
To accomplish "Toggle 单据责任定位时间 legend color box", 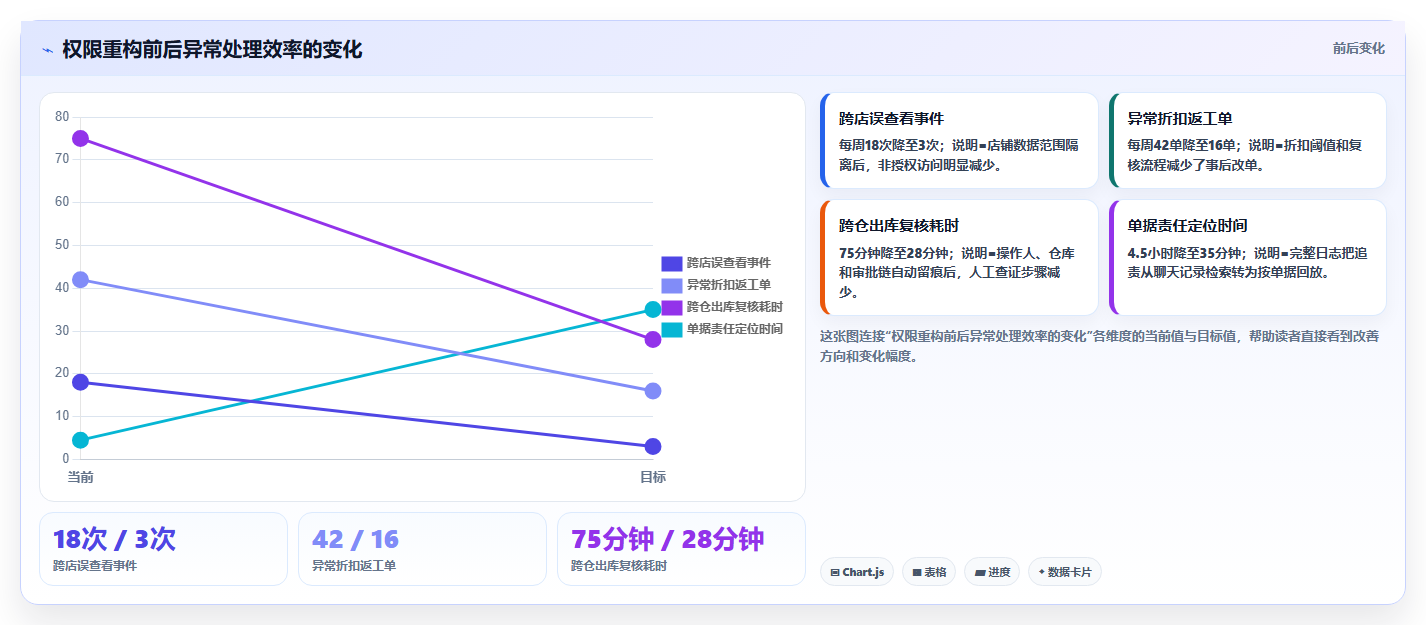I will click(x=672, y=329).
